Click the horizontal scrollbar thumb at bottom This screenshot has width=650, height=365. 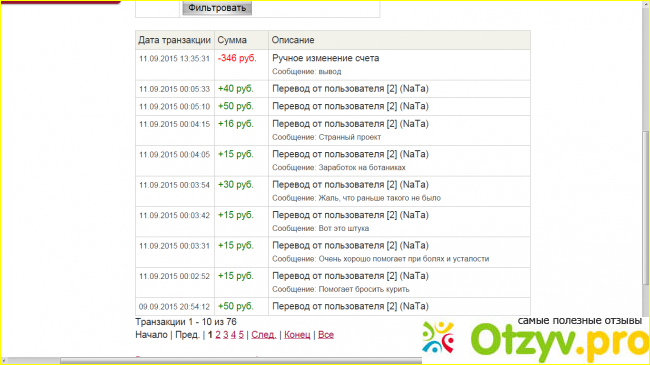click(x=240, y=360)
